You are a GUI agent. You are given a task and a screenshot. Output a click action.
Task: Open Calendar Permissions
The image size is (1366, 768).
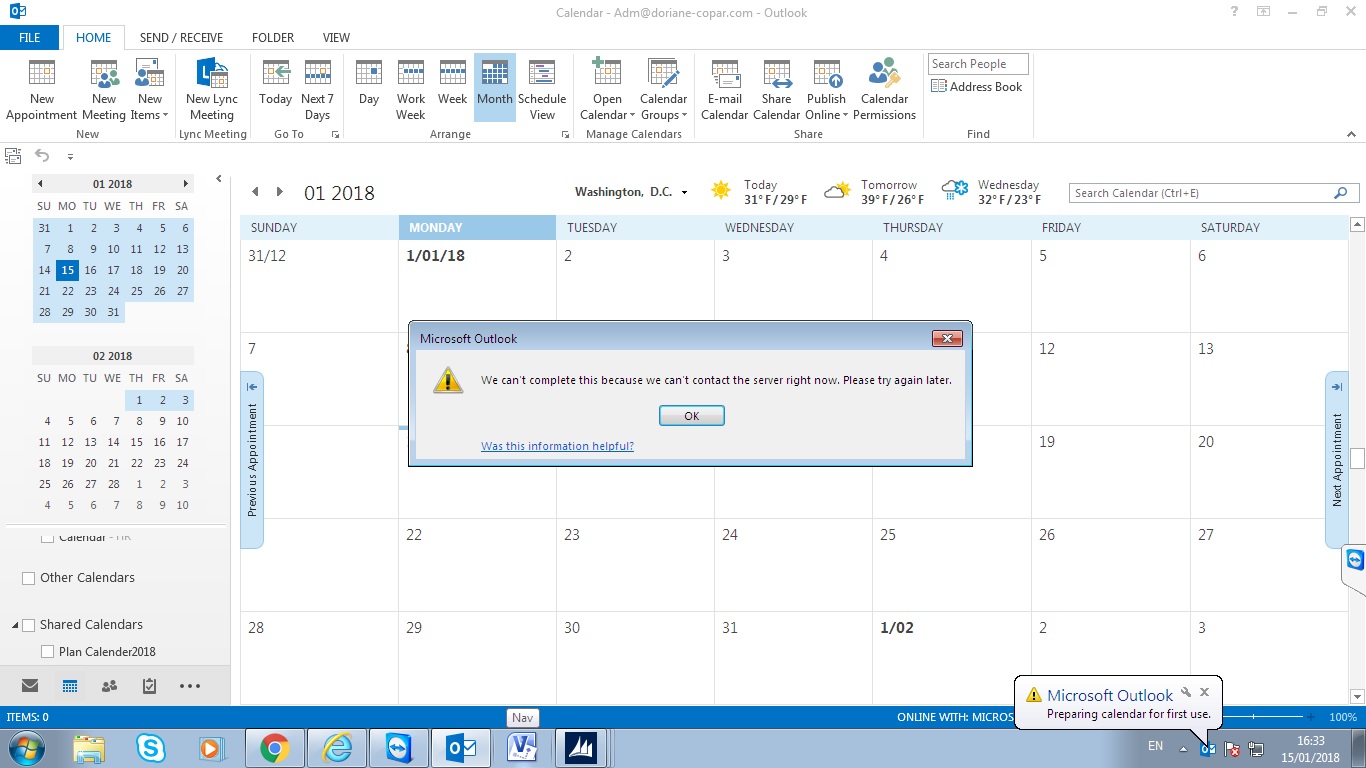coord(884,89)
